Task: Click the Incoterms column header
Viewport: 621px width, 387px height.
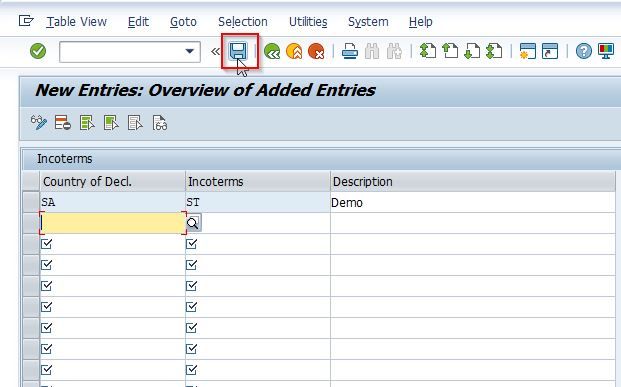Action: tap(257, 182)
